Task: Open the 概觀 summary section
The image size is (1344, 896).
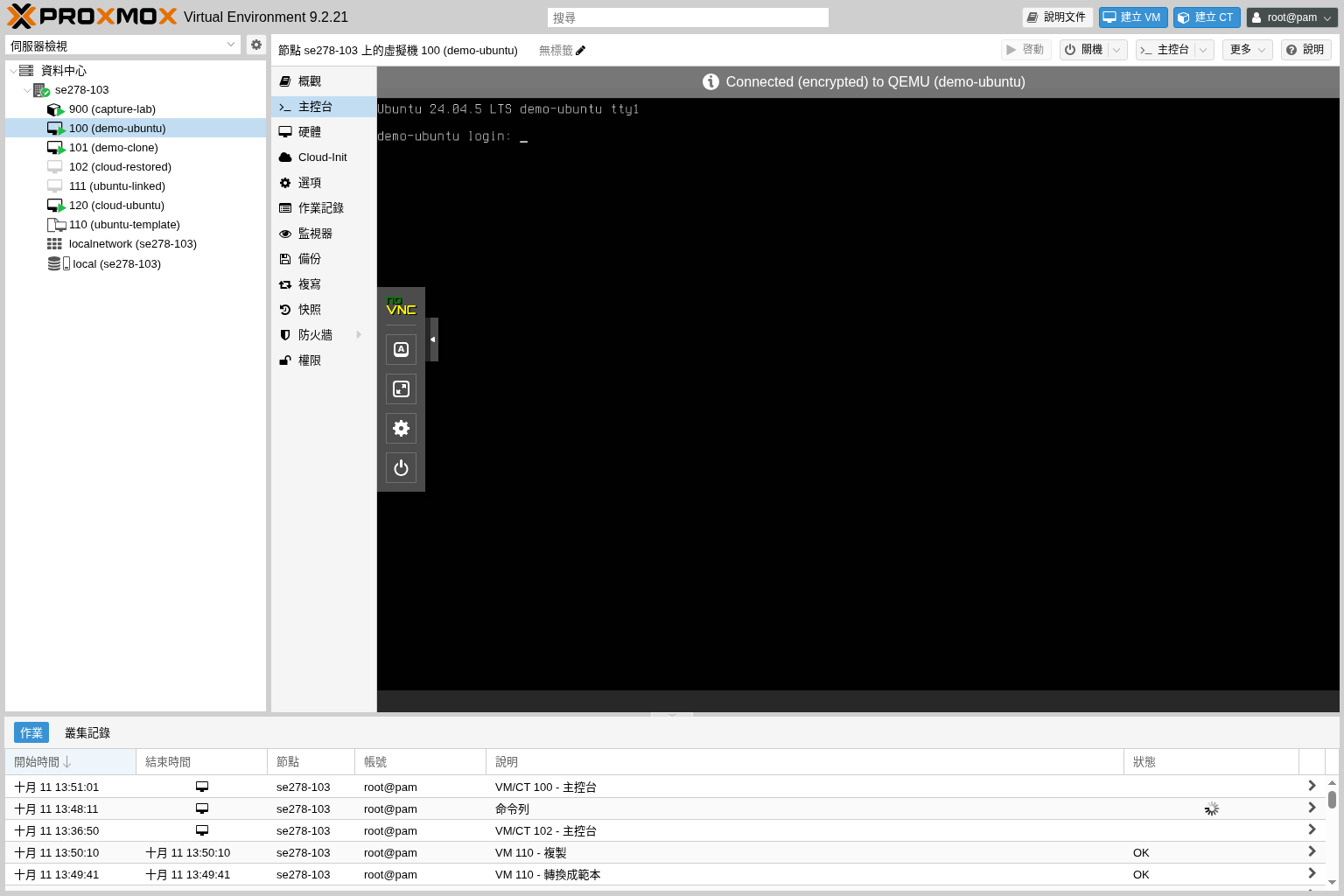Action: pos(324,81)
